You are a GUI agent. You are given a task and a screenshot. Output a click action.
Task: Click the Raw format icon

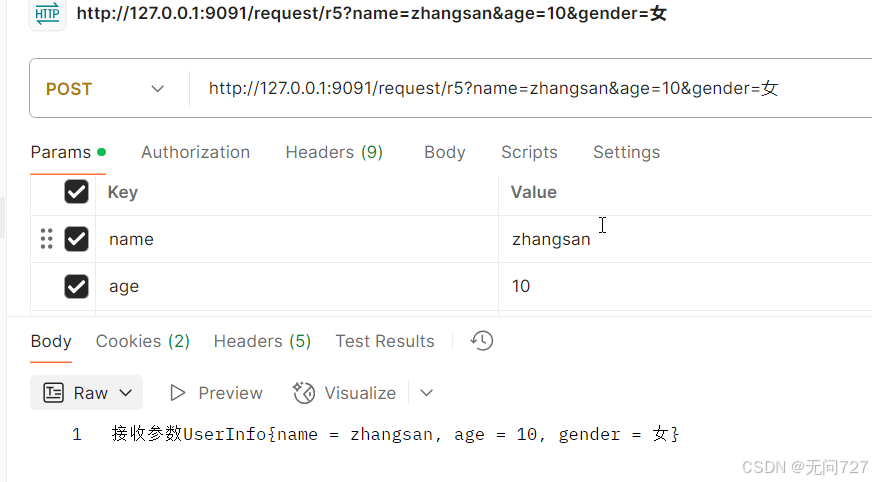point(53,393)
